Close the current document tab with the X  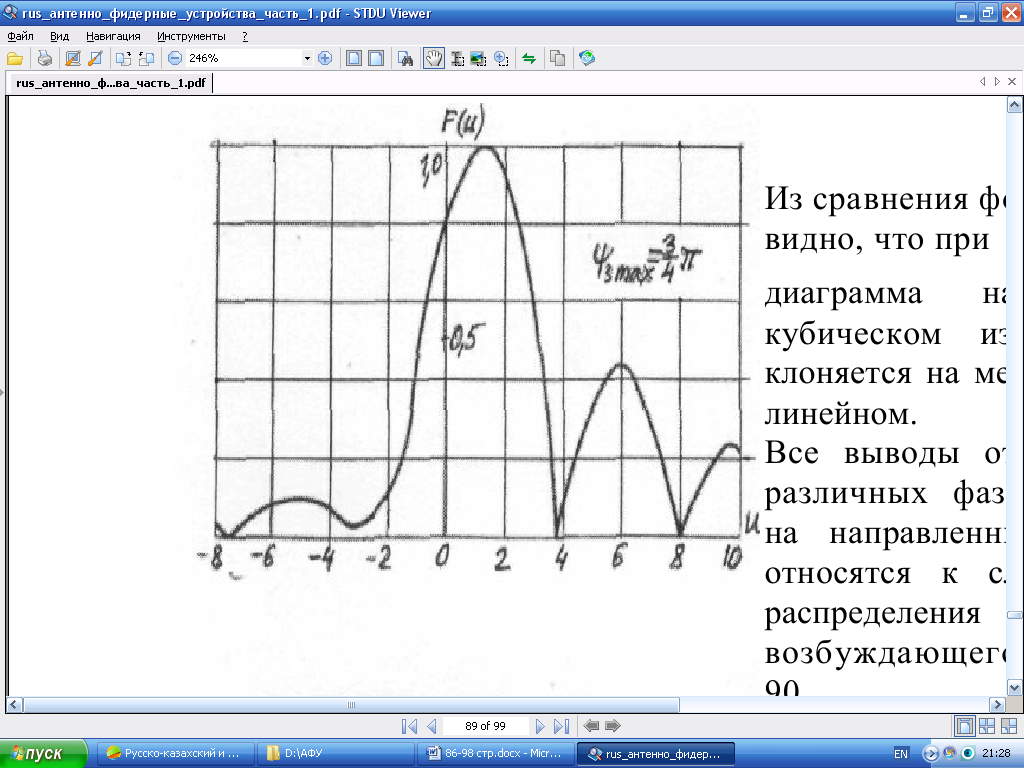coord(1012,82)
